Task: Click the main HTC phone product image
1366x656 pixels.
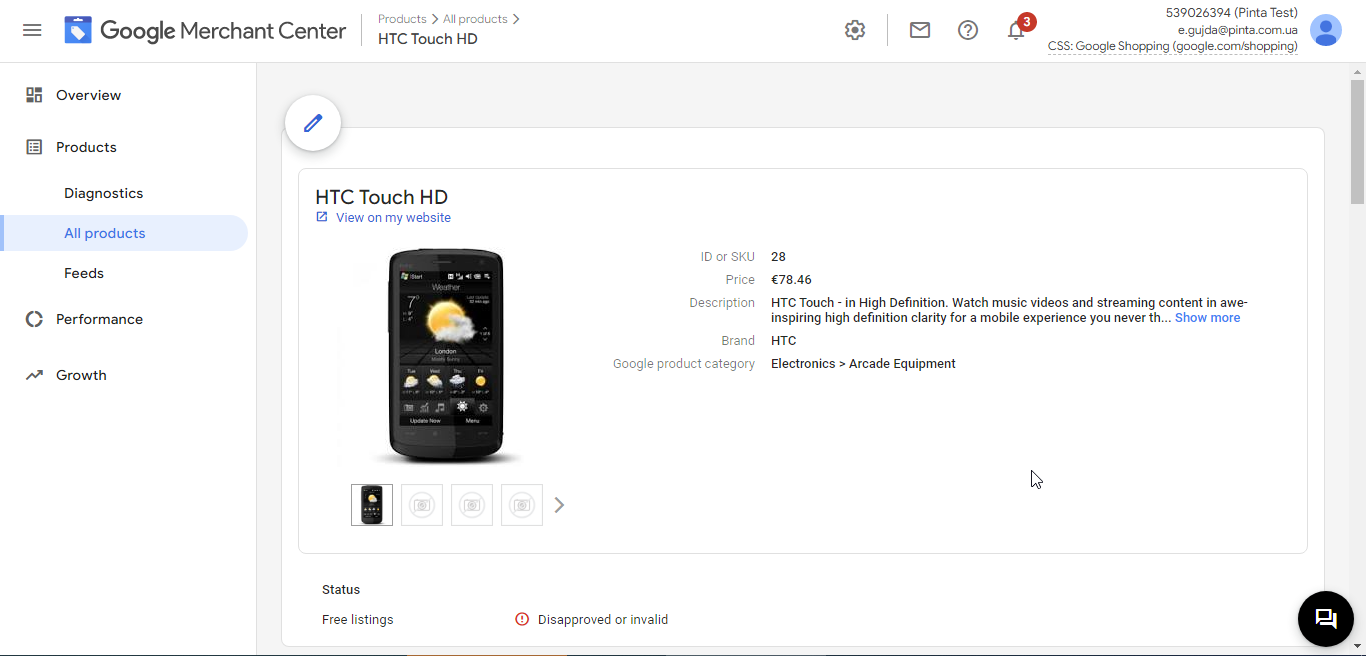Action: pos(446,357)
